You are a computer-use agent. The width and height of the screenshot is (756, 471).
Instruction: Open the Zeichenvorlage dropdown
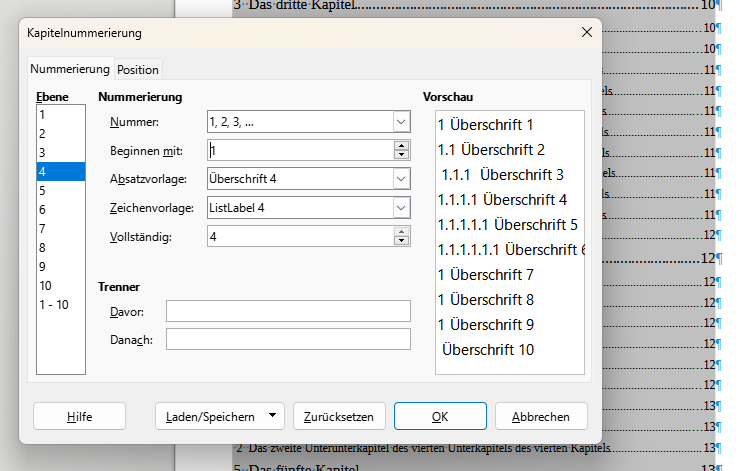tap(401, 208)
